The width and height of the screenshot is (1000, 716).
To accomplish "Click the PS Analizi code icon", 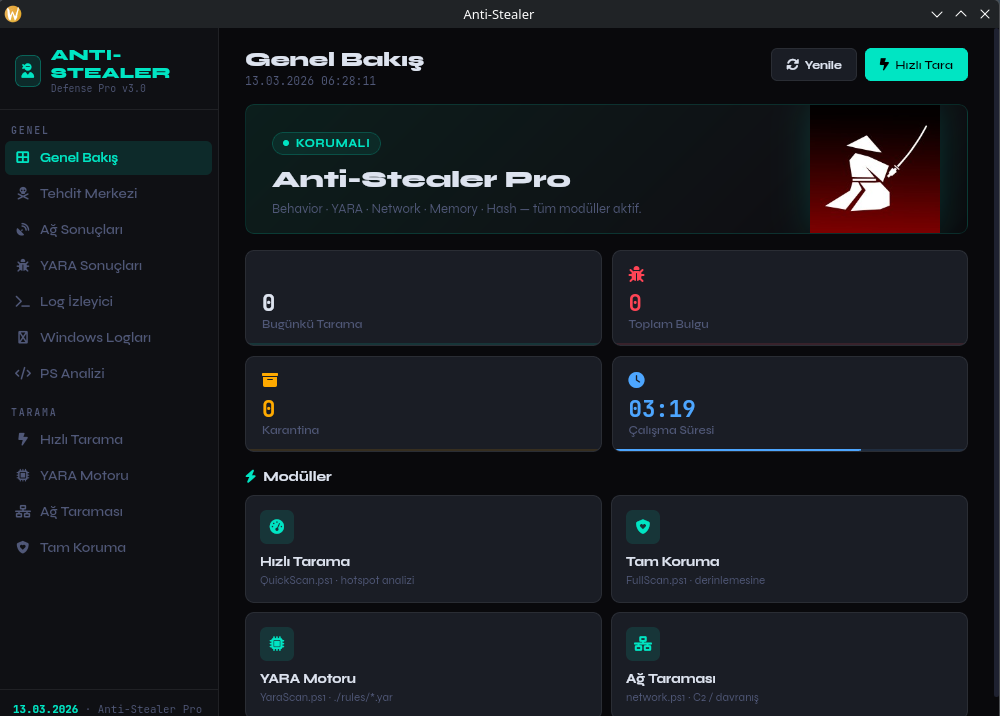I will click(22, 373).
